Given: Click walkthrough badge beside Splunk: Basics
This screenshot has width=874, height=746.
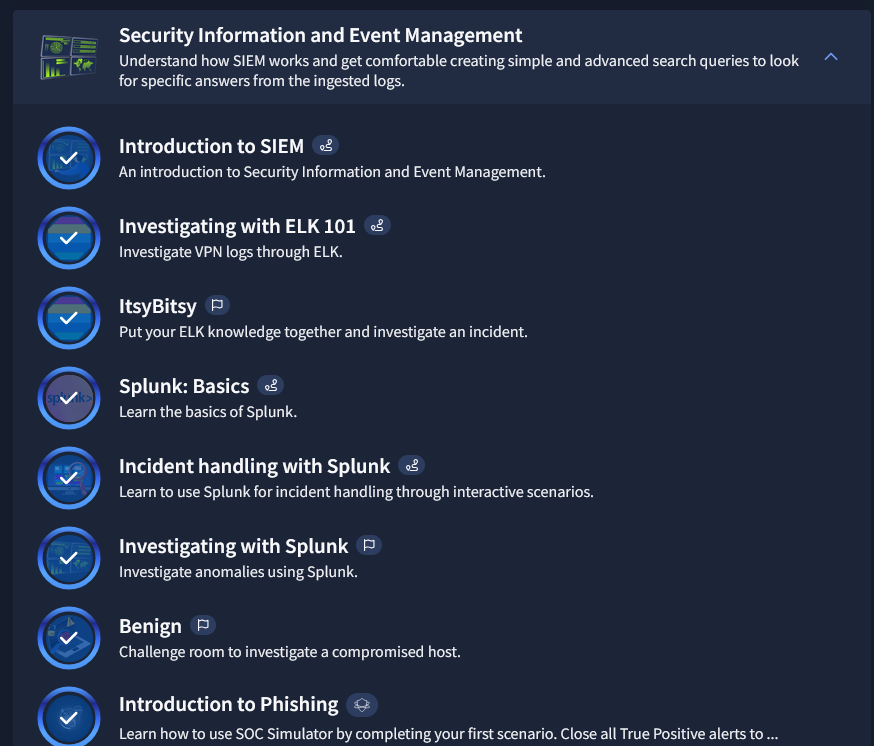Looking at the screenshot, I should pos(270,386).
